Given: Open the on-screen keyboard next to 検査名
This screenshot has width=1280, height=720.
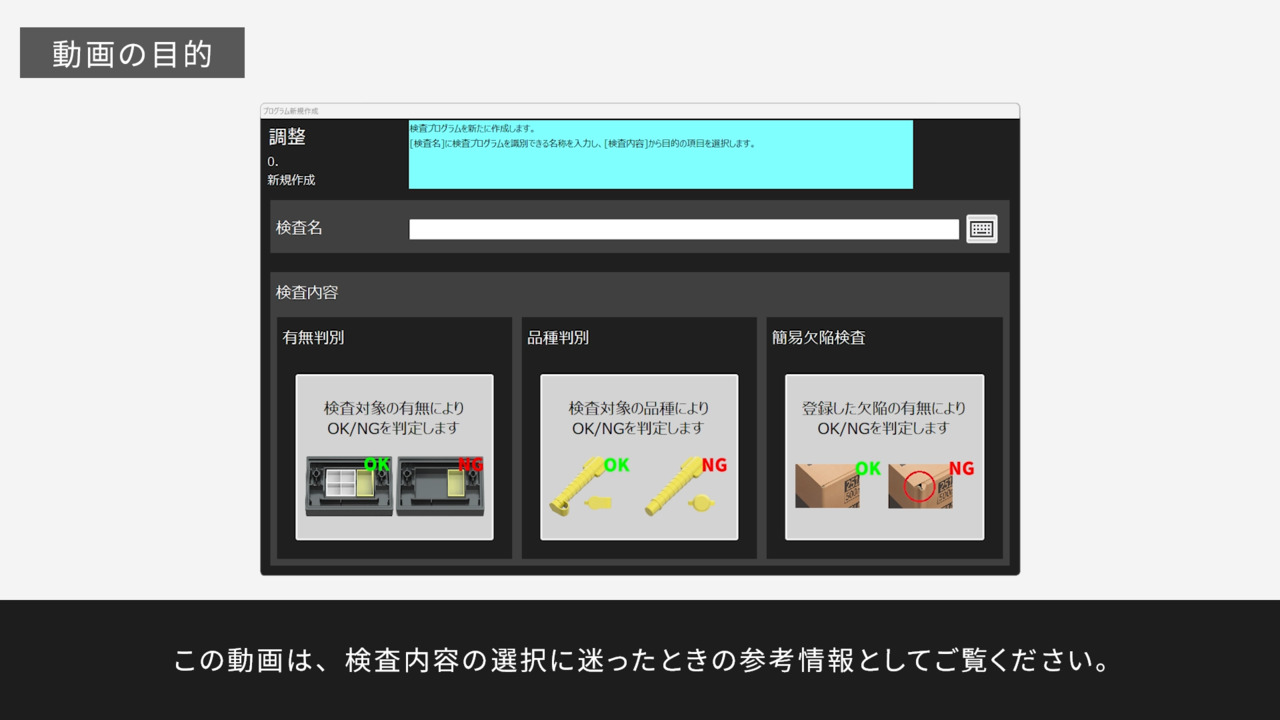Looking at the screenshot, I should [981, 229].
